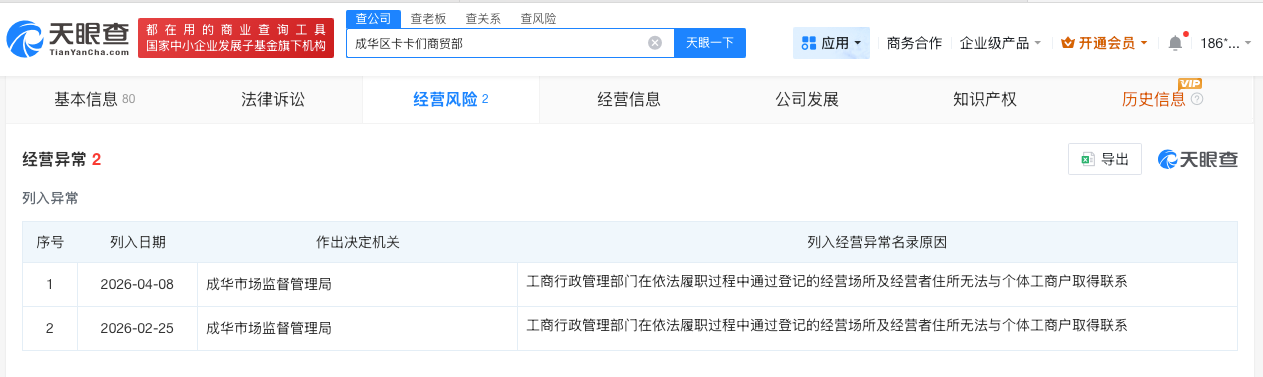
Task: Click the TianYanCha logo in the header
Action: pyautogui.click(x=68, y=38)
